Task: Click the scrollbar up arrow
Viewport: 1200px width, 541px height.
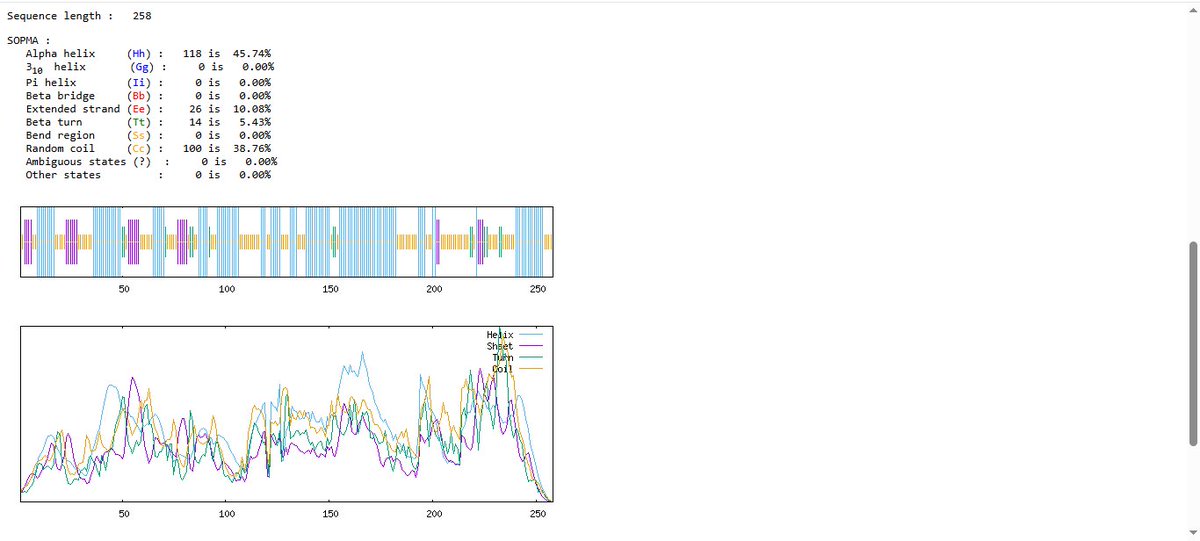Action: (x=1192, y=8)
